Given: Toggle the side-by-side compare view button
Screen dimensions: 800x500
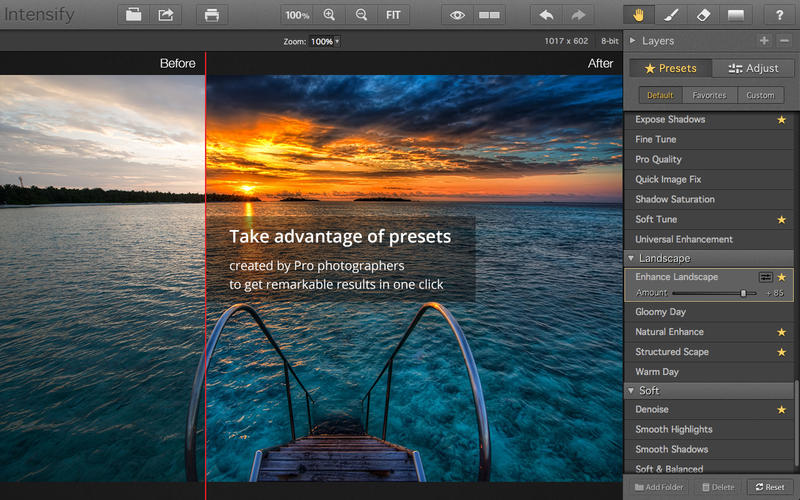Looking at the screenshot, I should click(489, 15).
